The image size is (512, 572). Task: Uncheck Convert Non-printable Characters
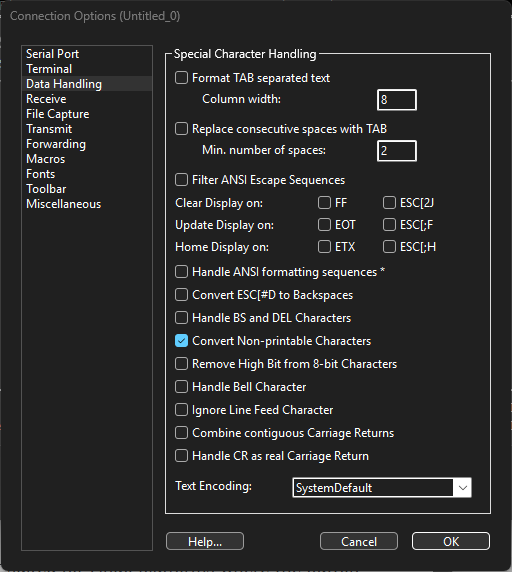point(181,341)
